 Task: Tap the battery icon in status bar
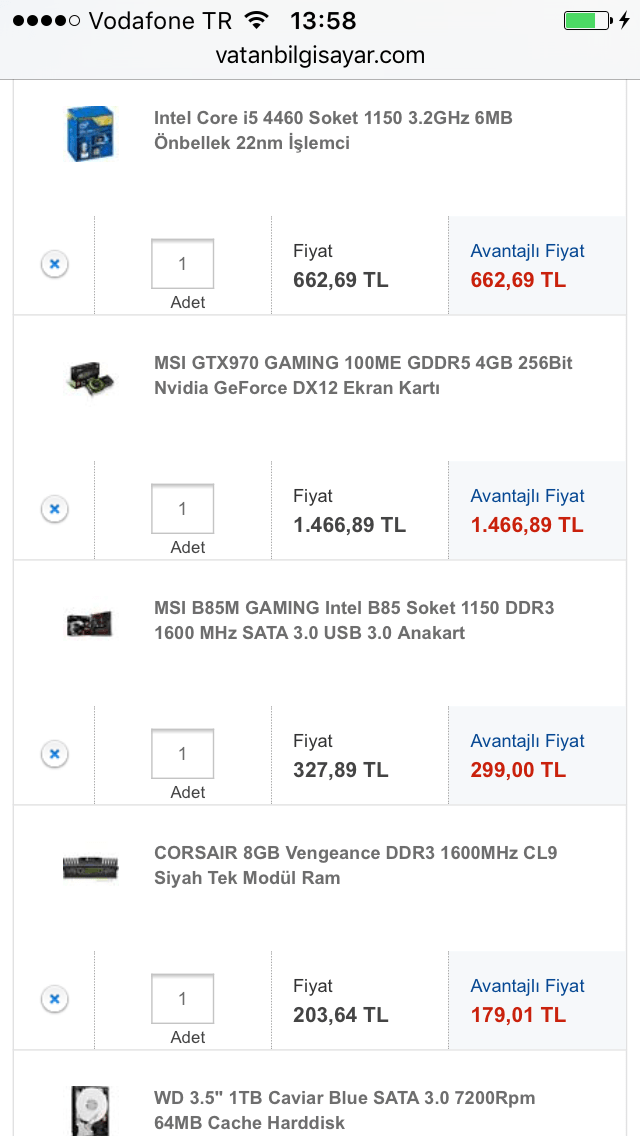[x=585, y=20]
